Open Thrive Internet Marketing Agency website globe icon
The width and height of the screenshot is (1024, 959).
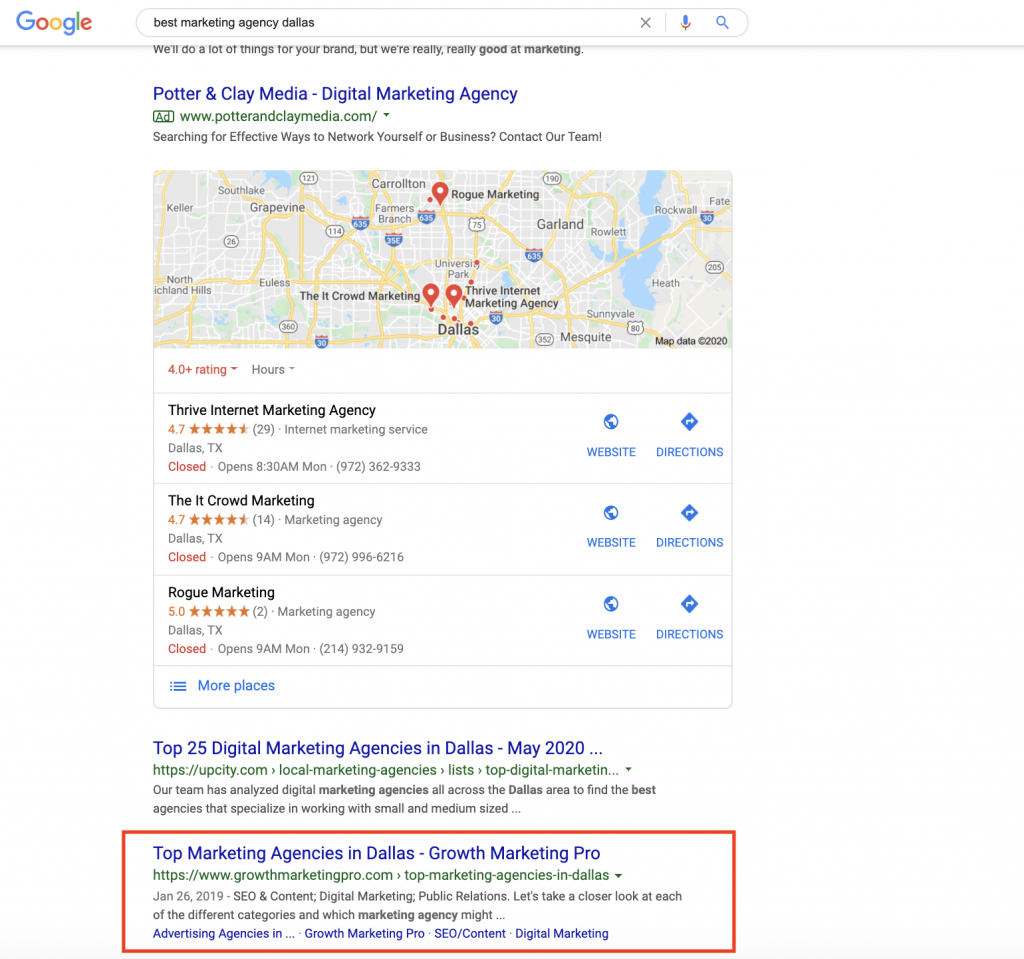pos(611,422)
